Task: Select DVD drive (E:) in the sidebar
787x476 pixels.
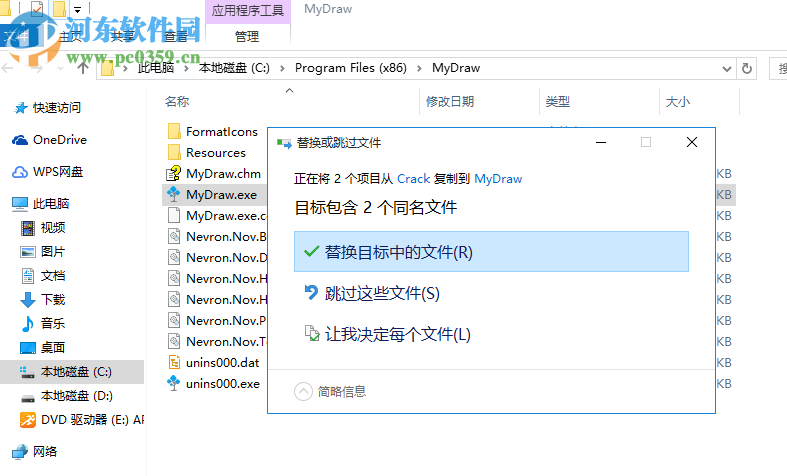Action: coord(92,420)
